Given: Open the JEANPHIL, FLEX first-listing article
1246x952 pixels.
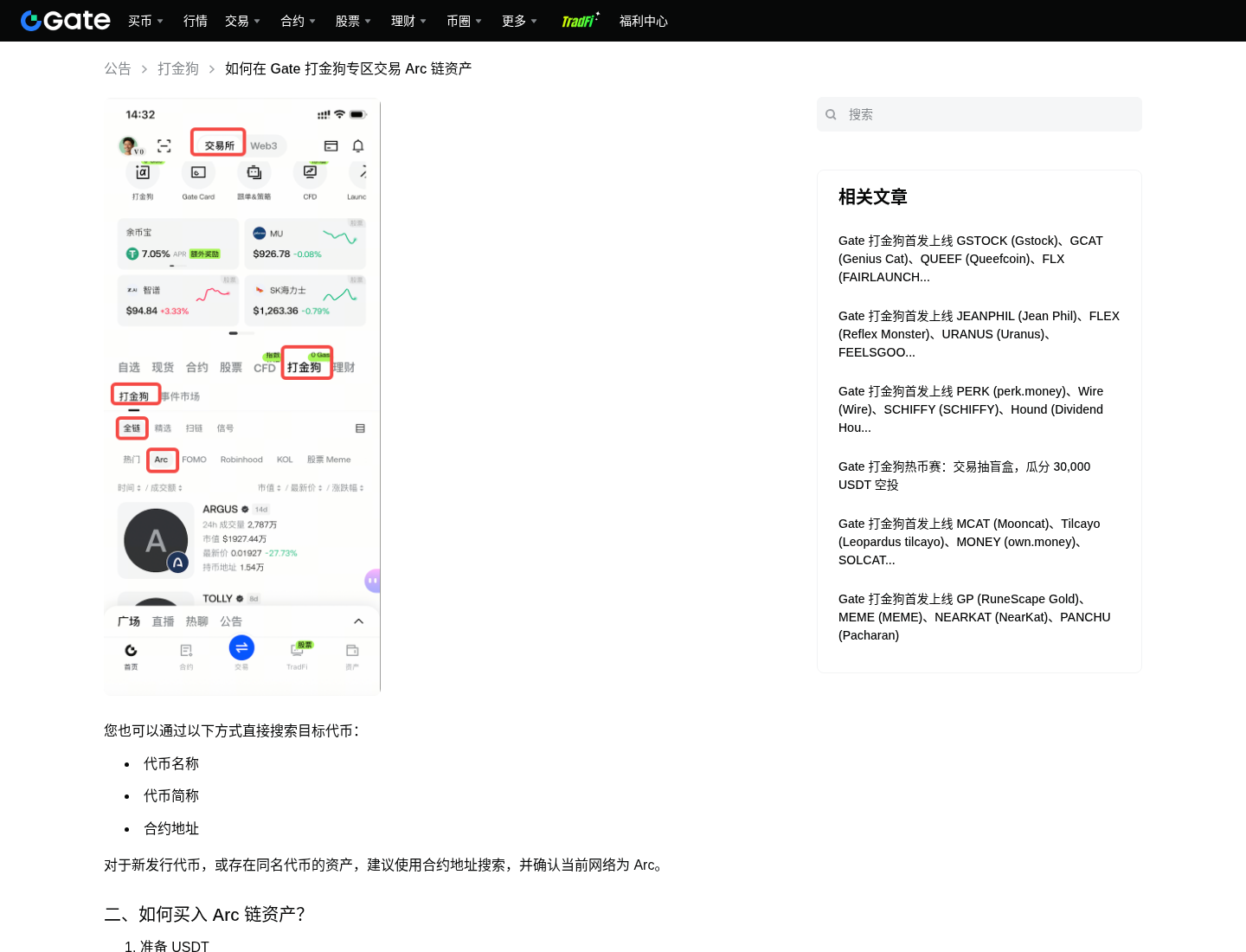Looking at the screenshot, I should [979, 334].
